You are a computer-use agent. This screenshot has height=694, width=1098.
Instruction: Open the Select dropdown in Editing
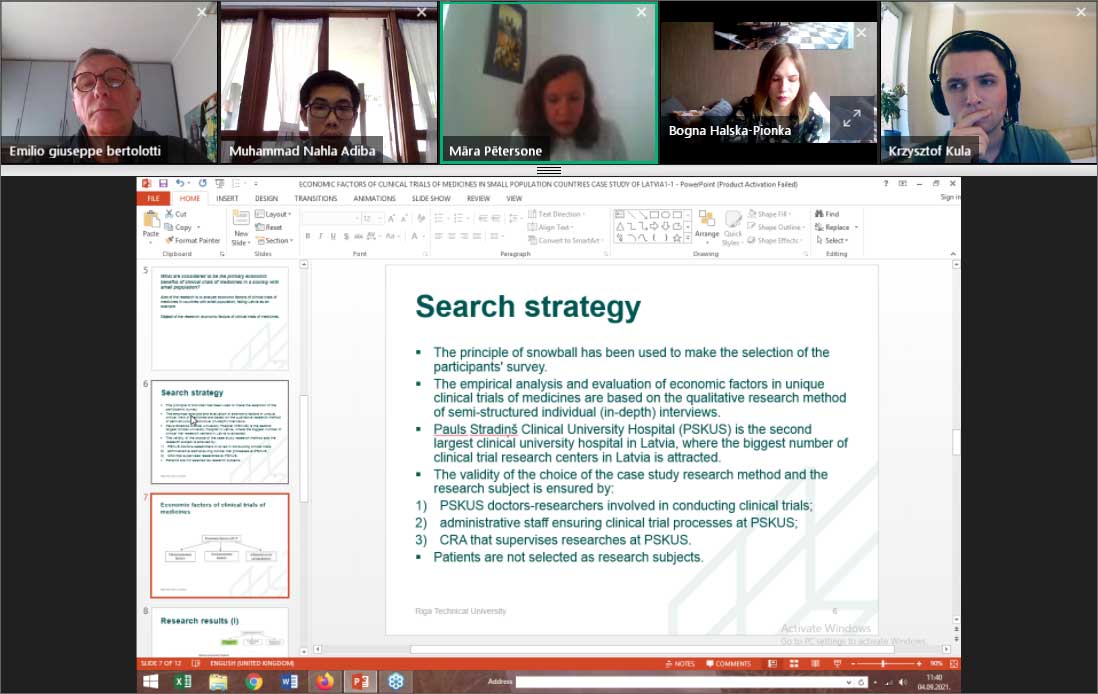coord(834,240)
